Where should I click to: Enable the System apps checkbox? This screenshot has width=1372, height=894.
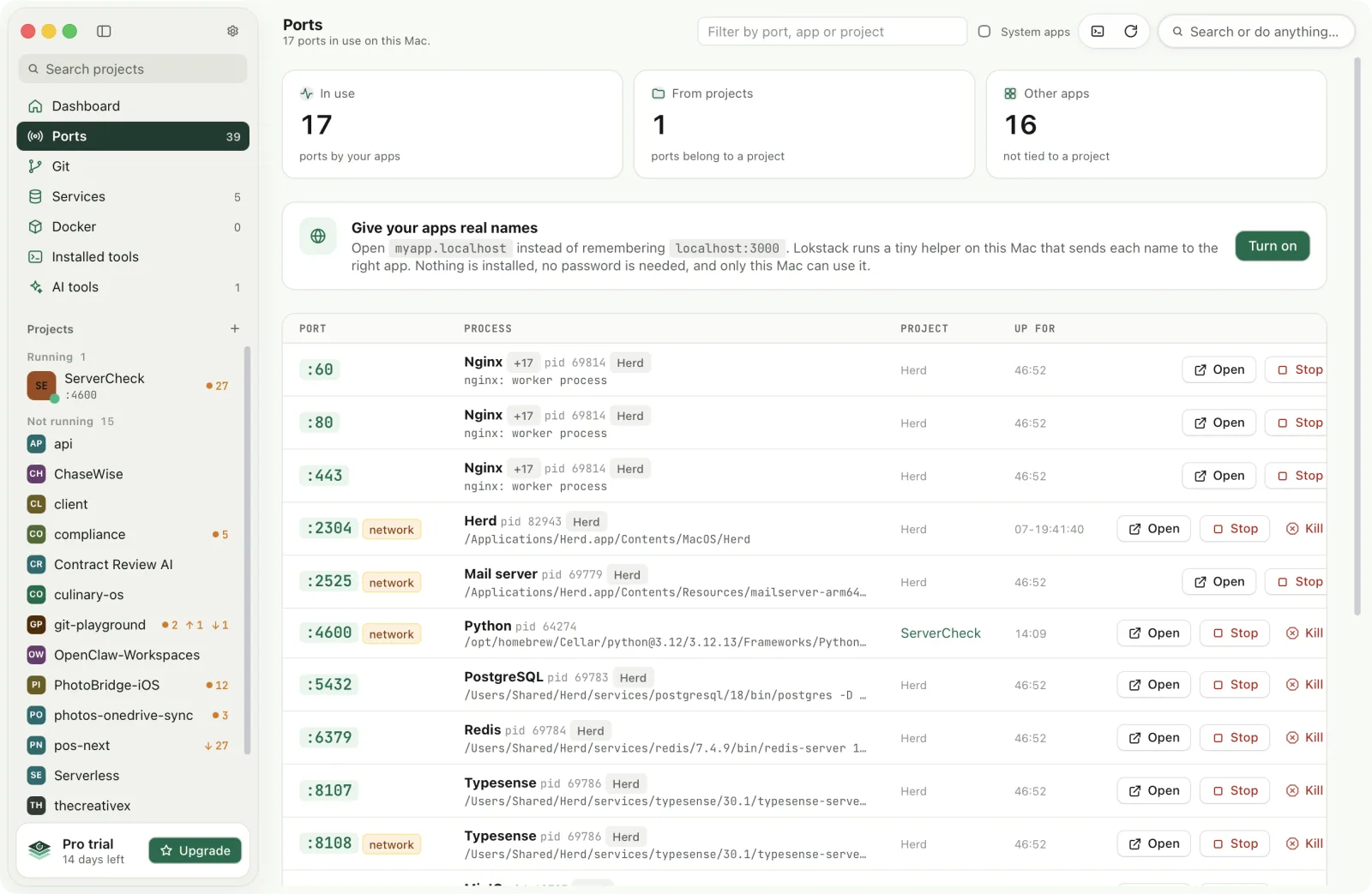coord(984,32)
